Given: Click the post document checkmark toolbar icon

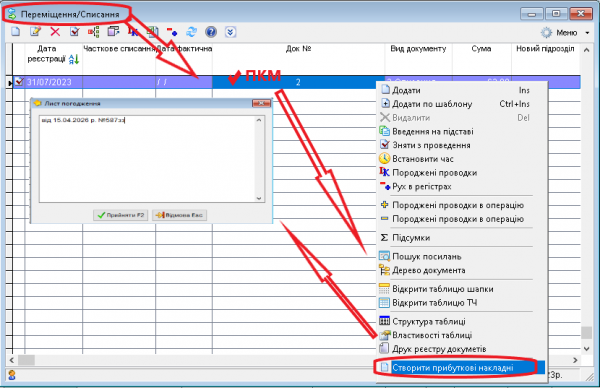Looking at the screenshot, I should point(75,32).
